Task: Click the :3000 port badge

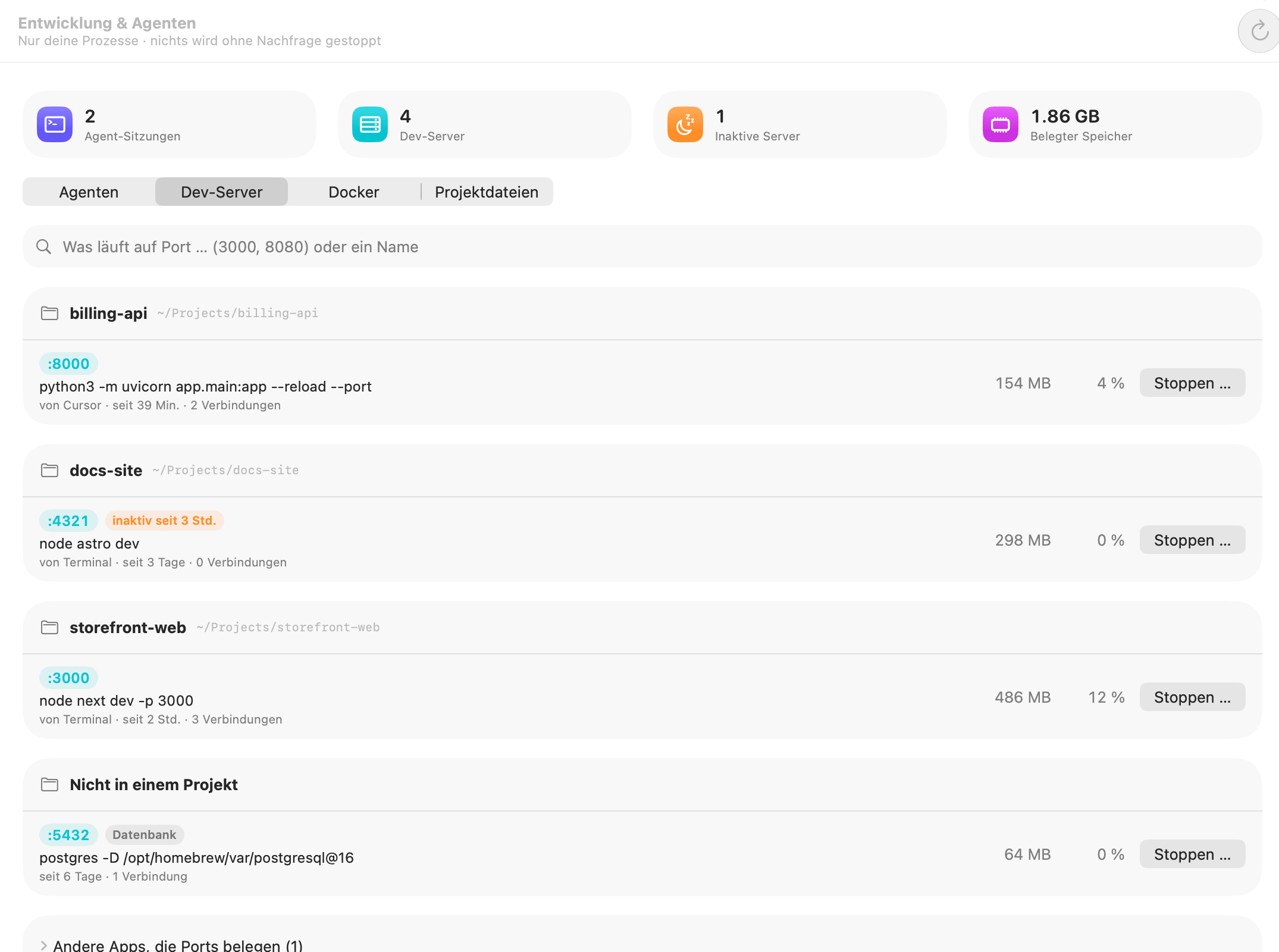Action: [x=68, y=678]
